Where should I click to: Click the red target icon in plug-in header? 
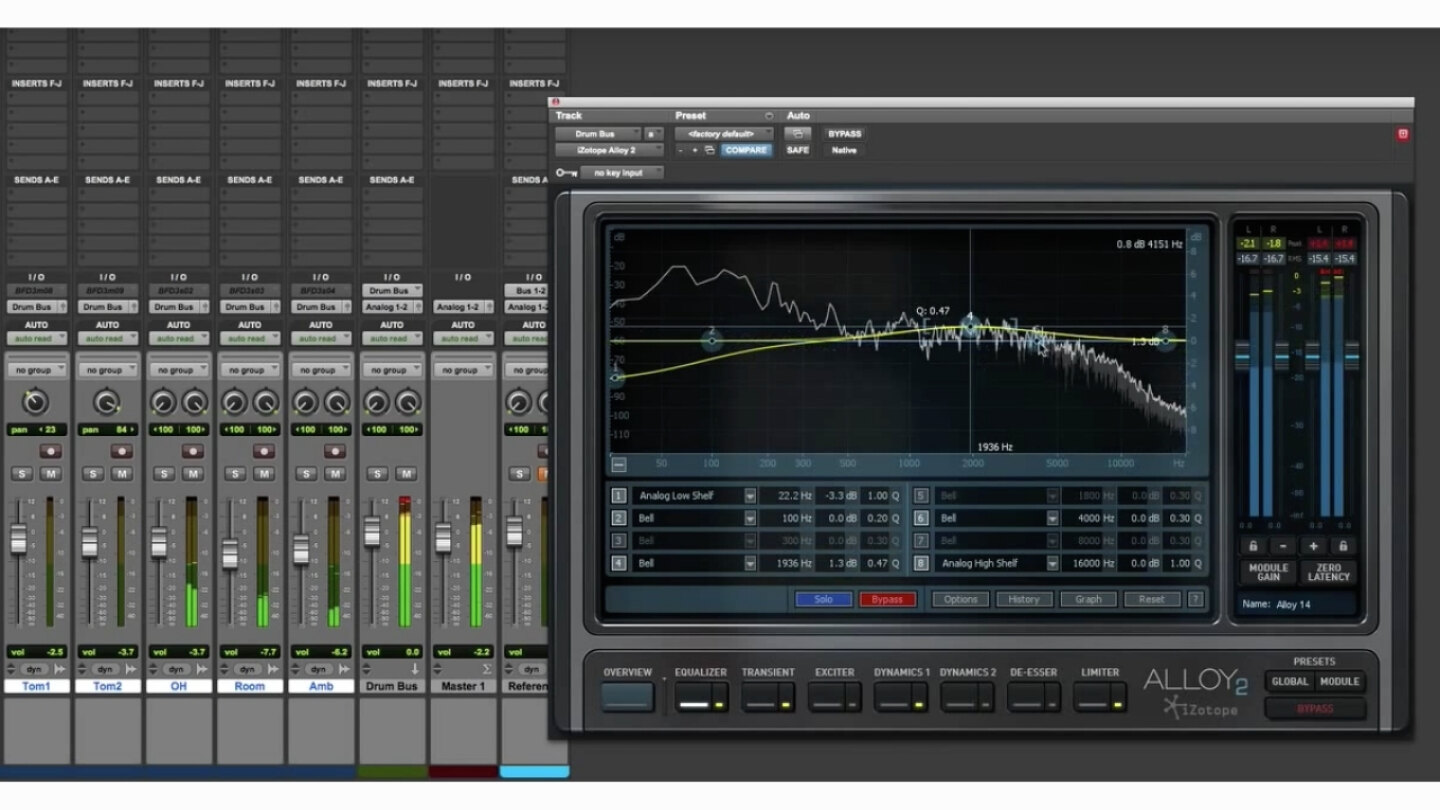click(x=1403, y=134)
